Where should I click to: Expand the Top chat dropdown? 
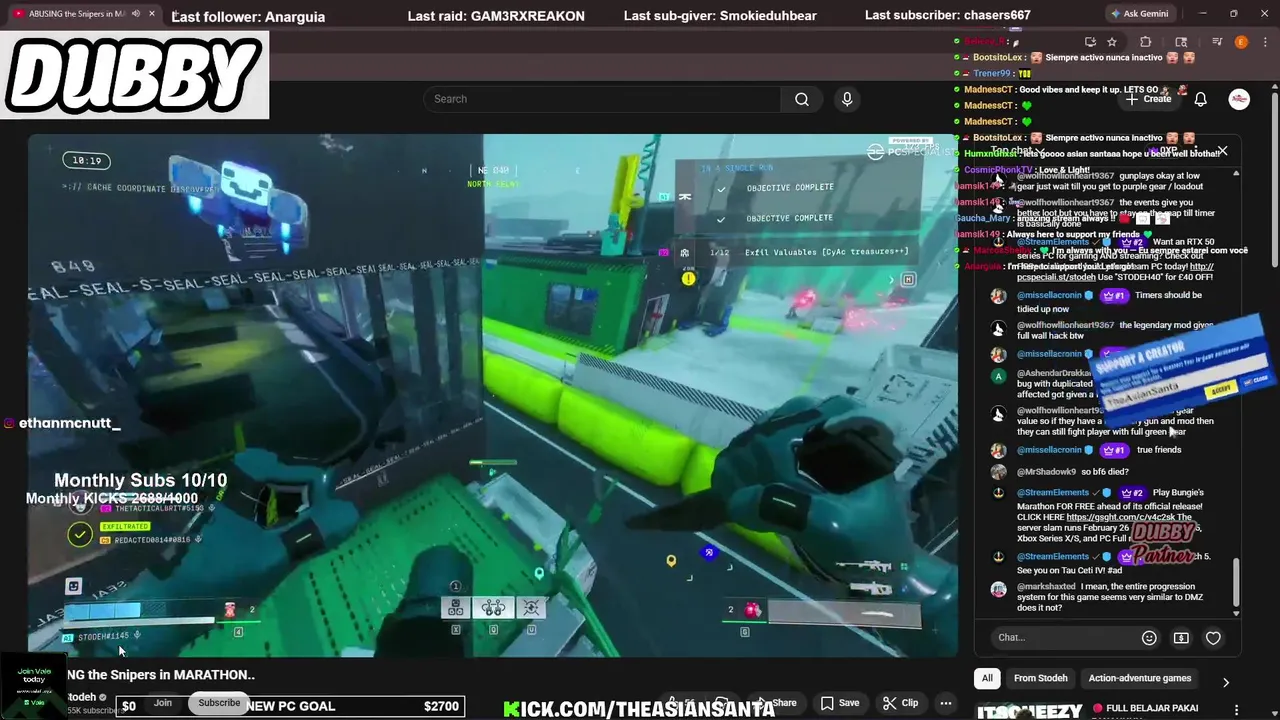point(1018,151)
